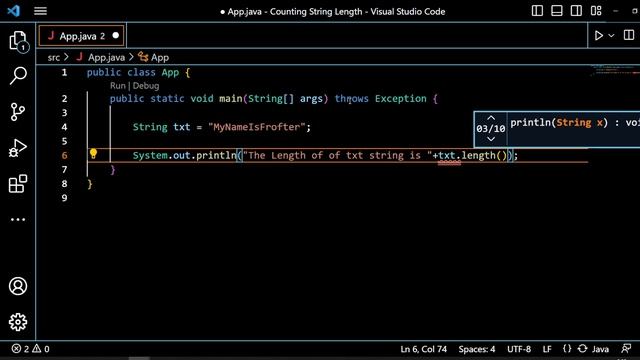Show next println signature with down arrow
Viewport: 640px width, 360px height.
click(491, 139)
